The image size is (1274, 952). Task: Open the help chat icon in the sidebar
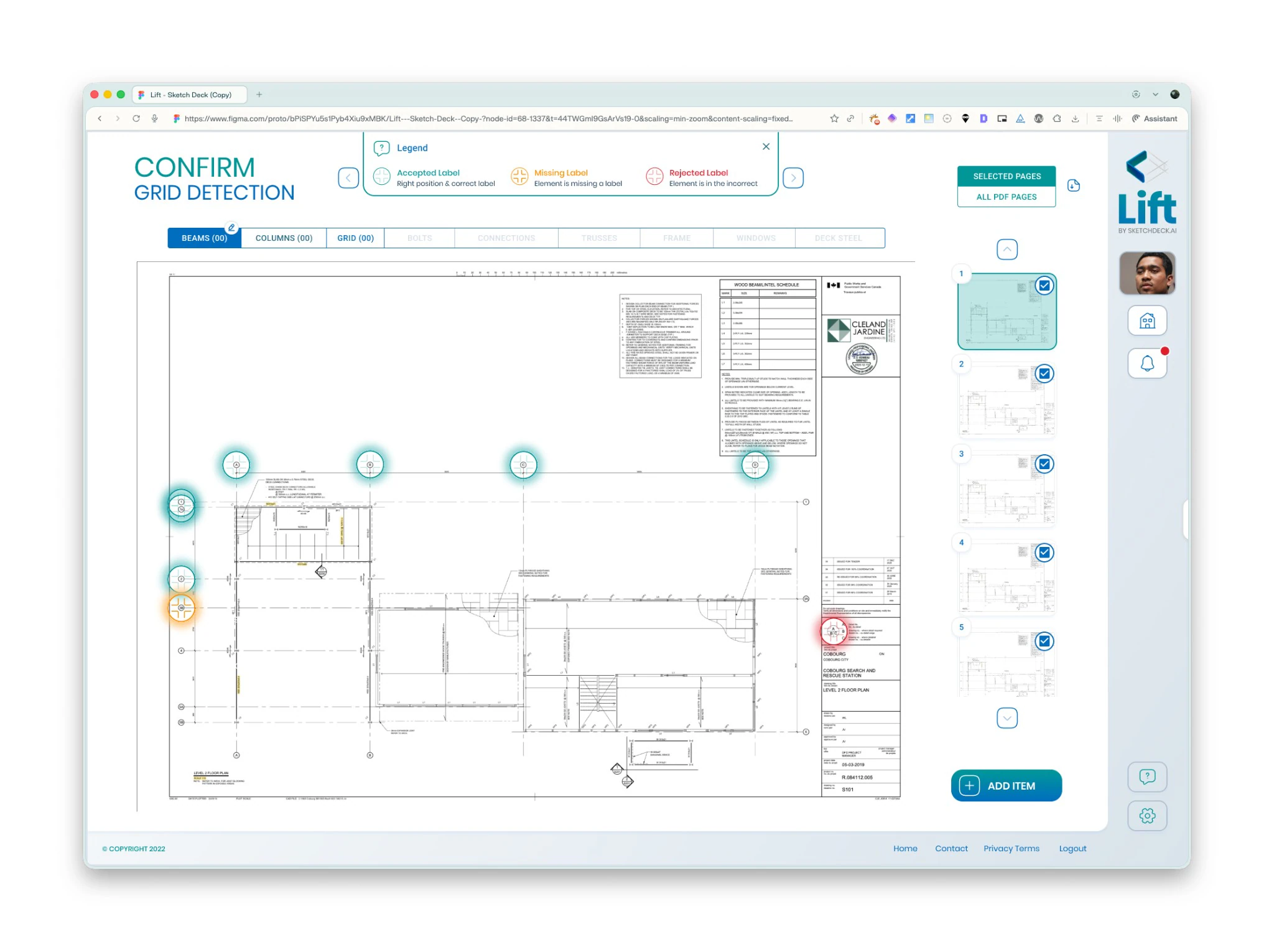pyautogui.click(x=1147, y=776)
